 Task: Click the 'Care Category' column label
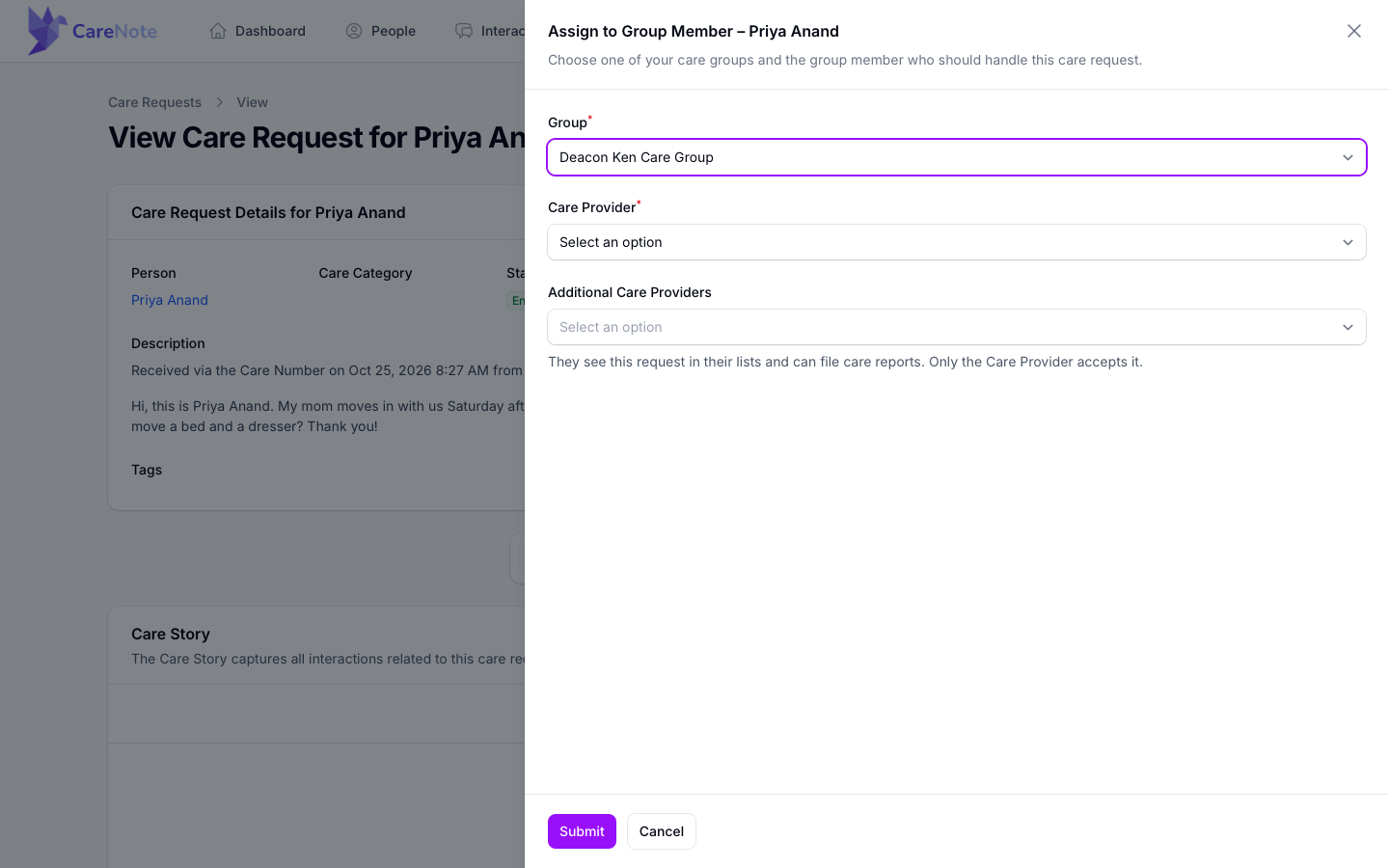pos(366,273)
